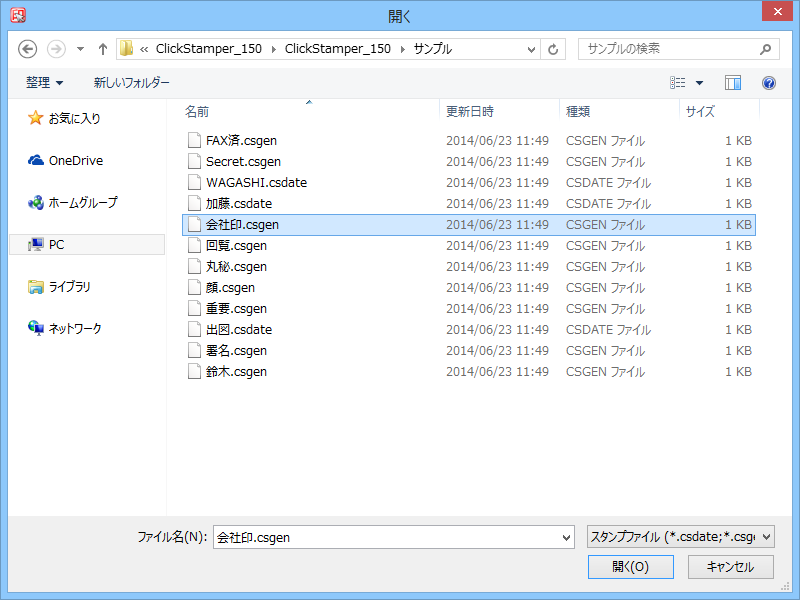This screenshot has width=800, height=600.
Task: Click file icon beside 重要.csgen
Action: (x=194, y=309)
